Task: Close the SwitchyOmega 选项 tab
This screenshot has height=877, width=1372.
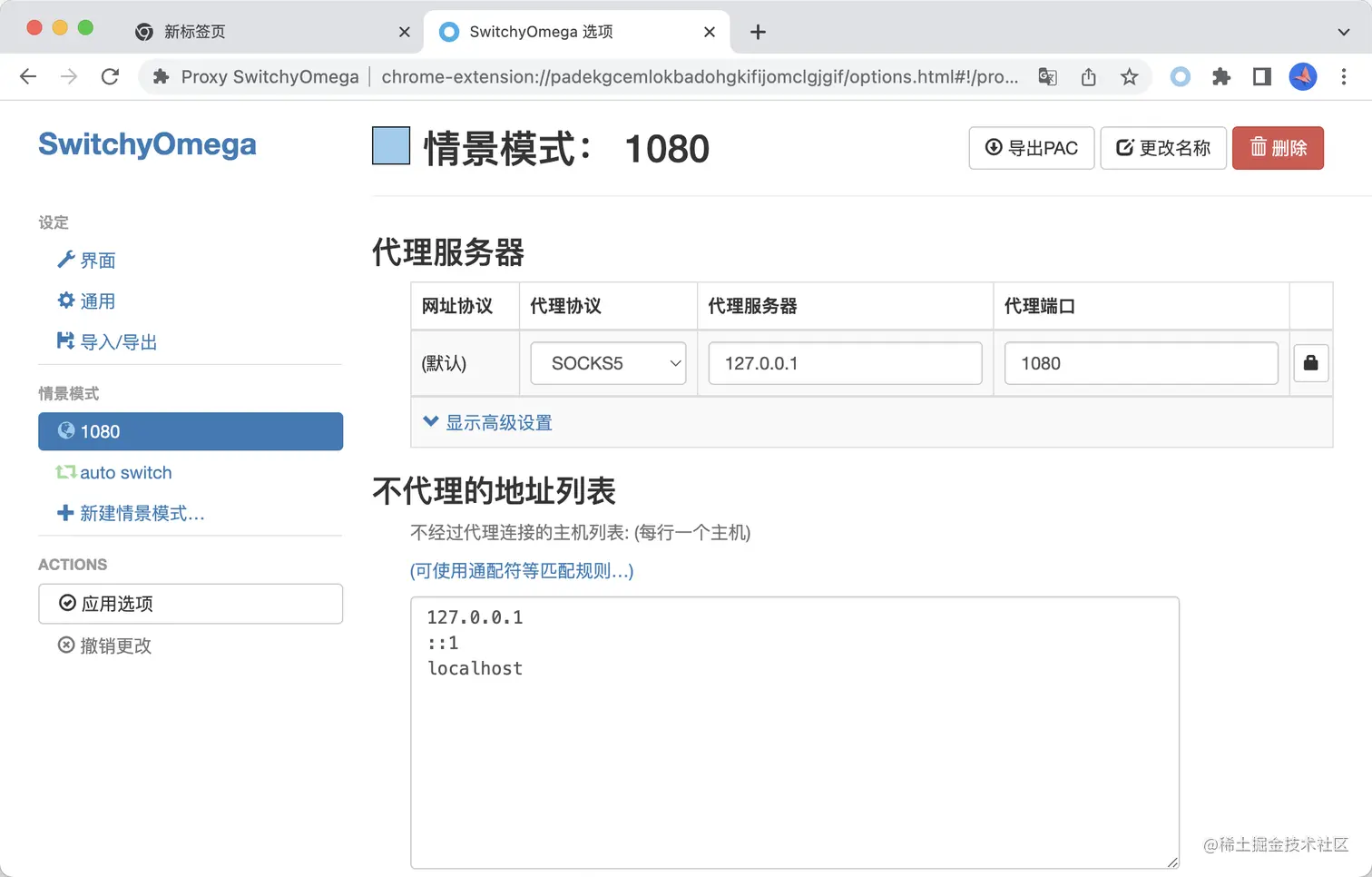Action: (710, 32)
